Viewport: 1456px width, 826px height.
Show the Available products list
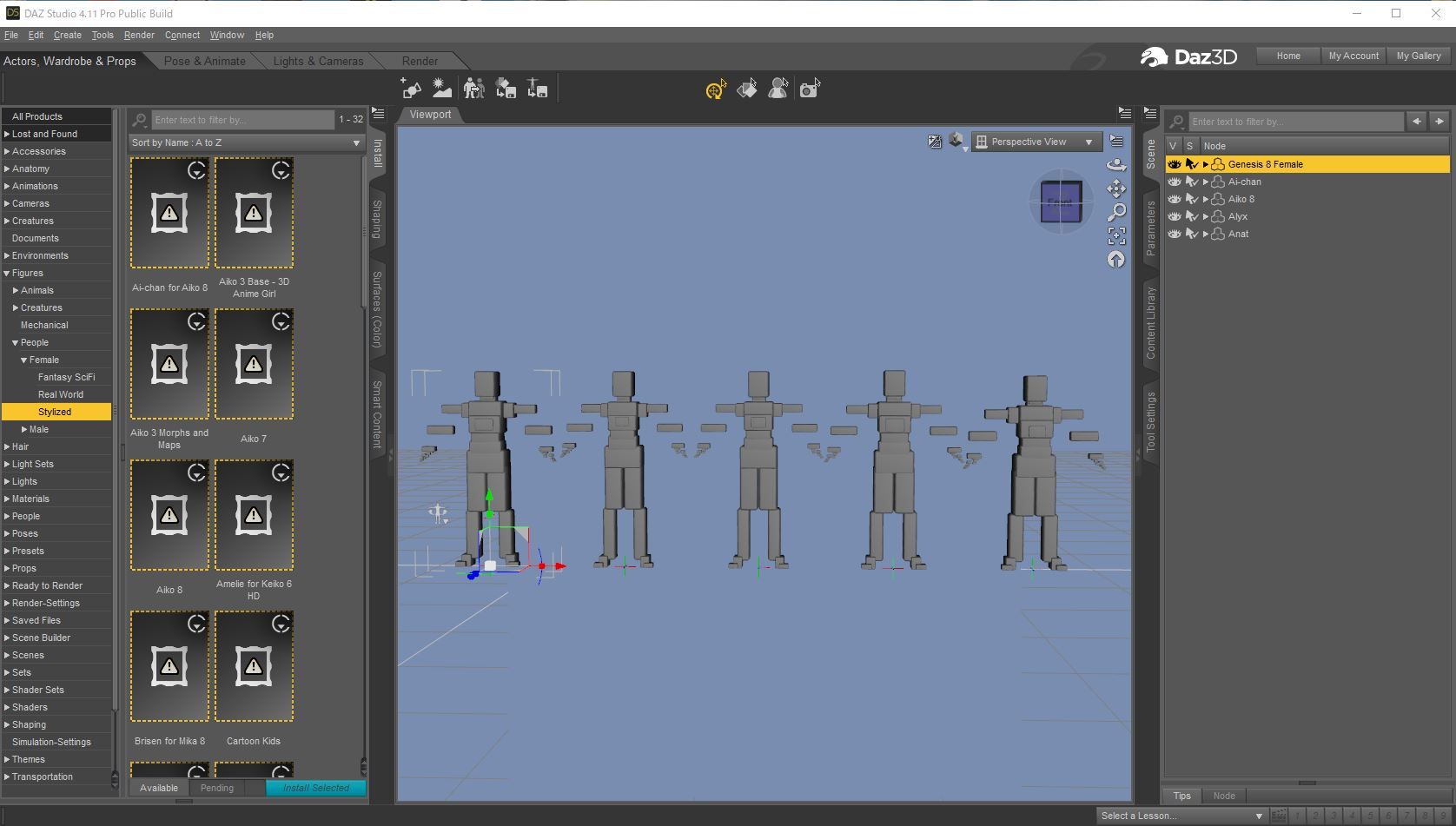pyautogui.click(x=159, y=788)
